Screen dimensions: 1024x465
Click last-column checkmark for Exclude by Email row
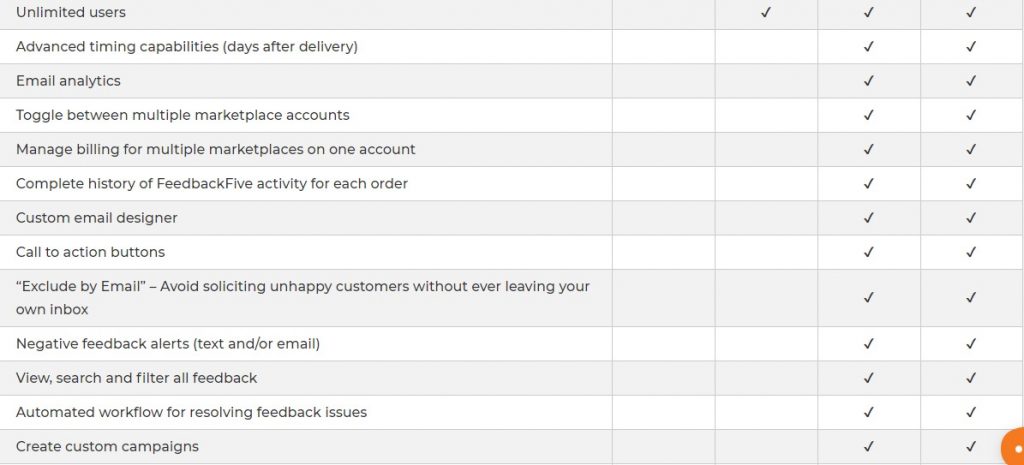tap(971, 298)
